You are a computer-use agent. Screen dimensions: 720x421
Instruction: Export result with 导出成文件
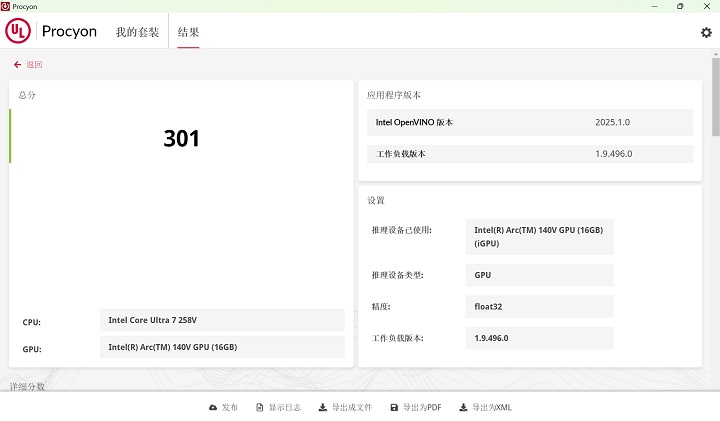point(352,407)
